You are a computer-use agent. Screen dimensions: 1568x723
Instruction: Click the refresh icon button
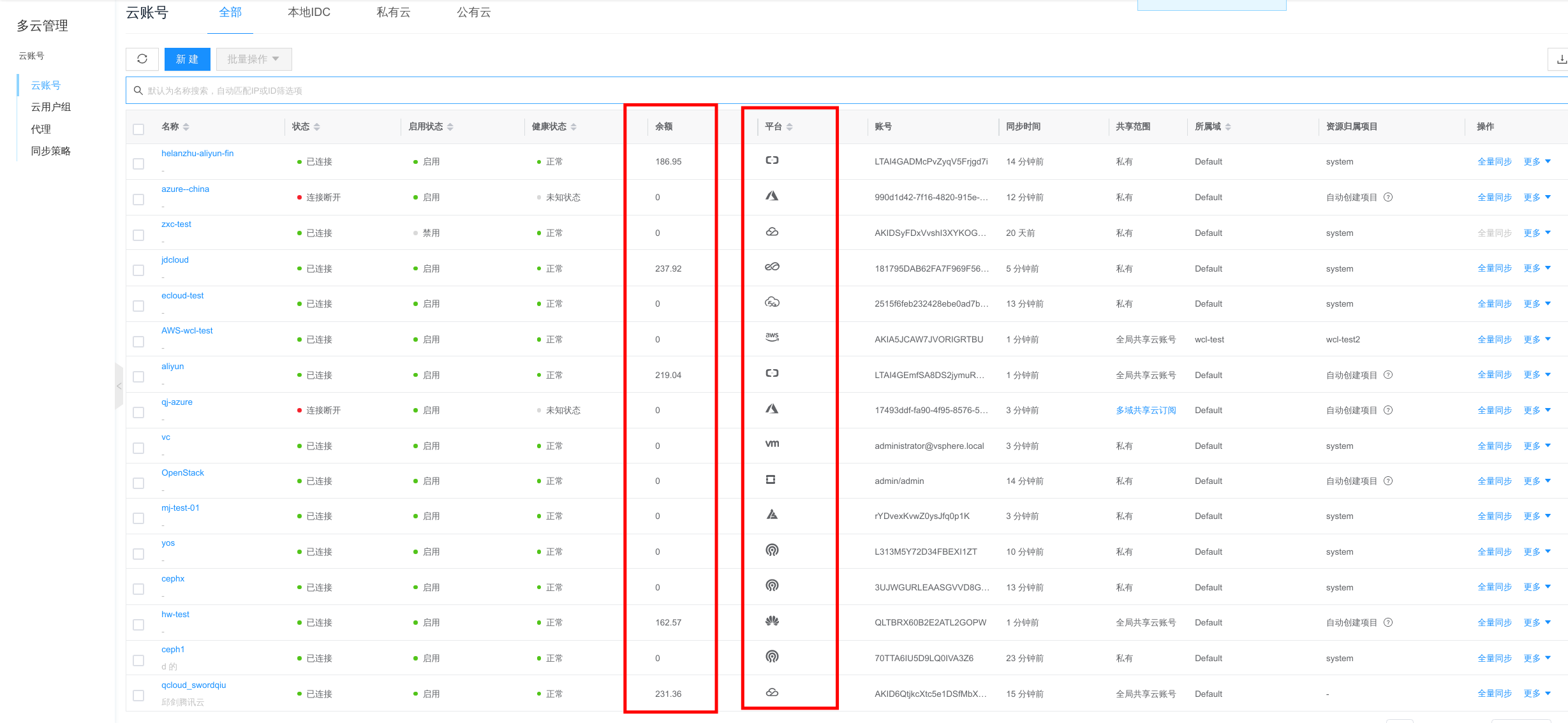pos(142,59)
